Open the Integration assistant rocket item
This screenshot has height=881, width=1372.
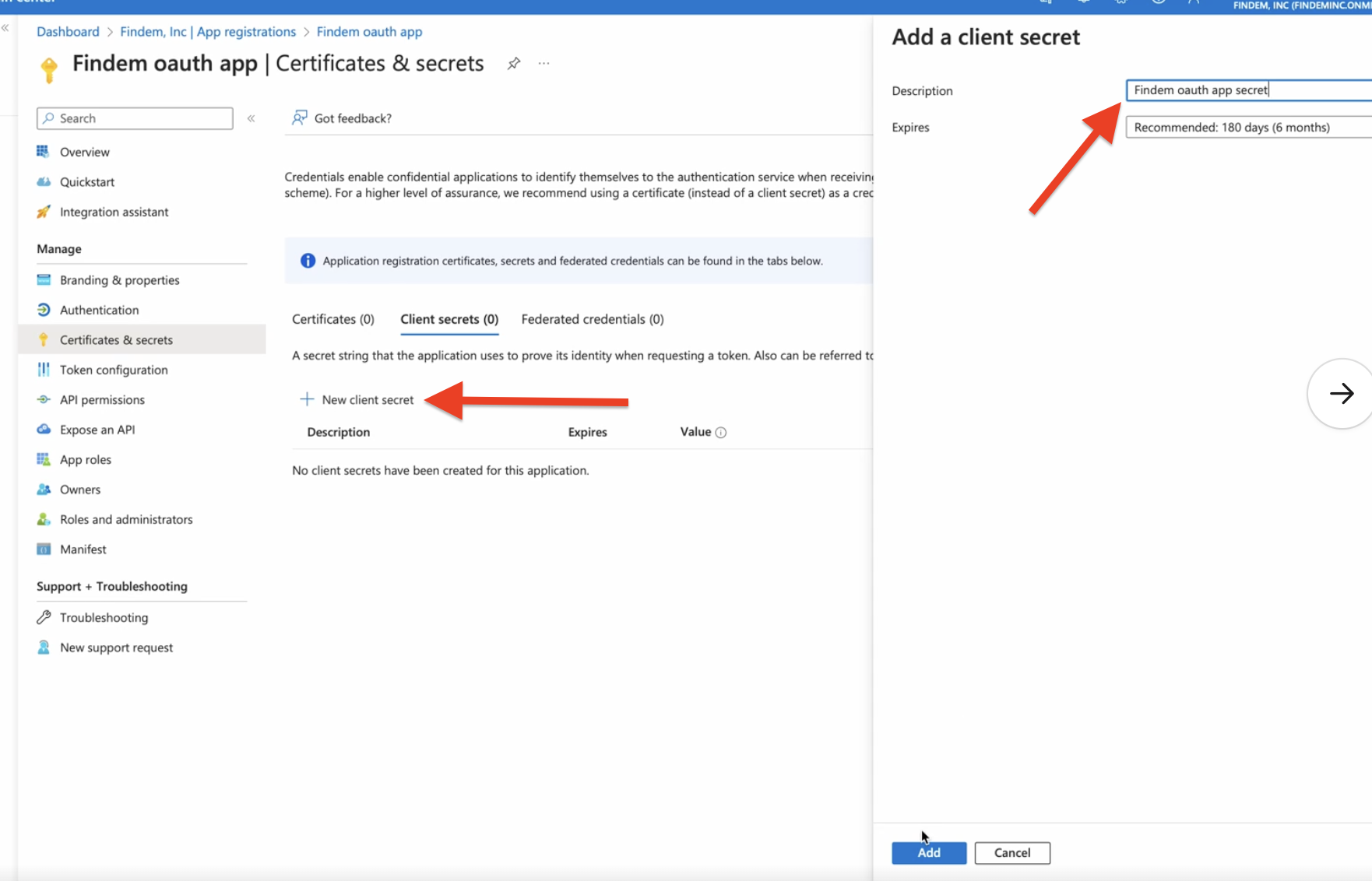tap(114, 212)
